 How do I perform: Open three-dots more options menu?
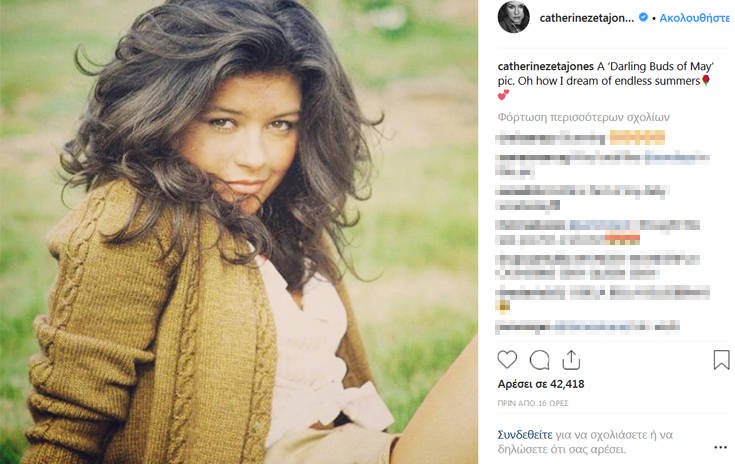[x=720, y=448]
